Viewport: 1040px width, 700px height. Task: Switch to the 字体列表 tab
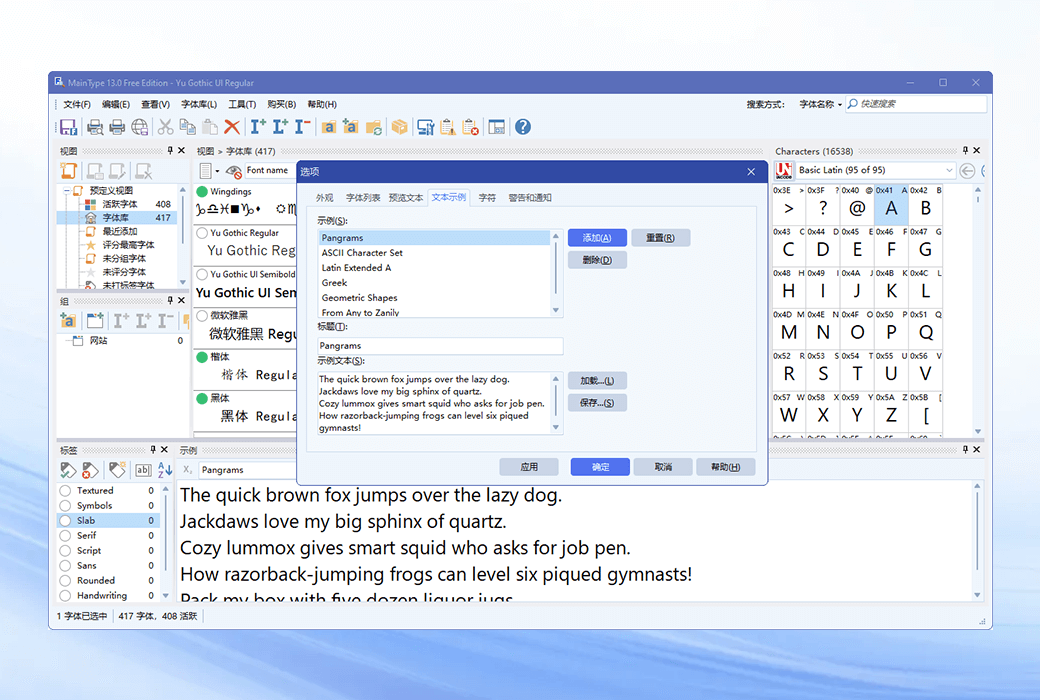coord(363,198)
